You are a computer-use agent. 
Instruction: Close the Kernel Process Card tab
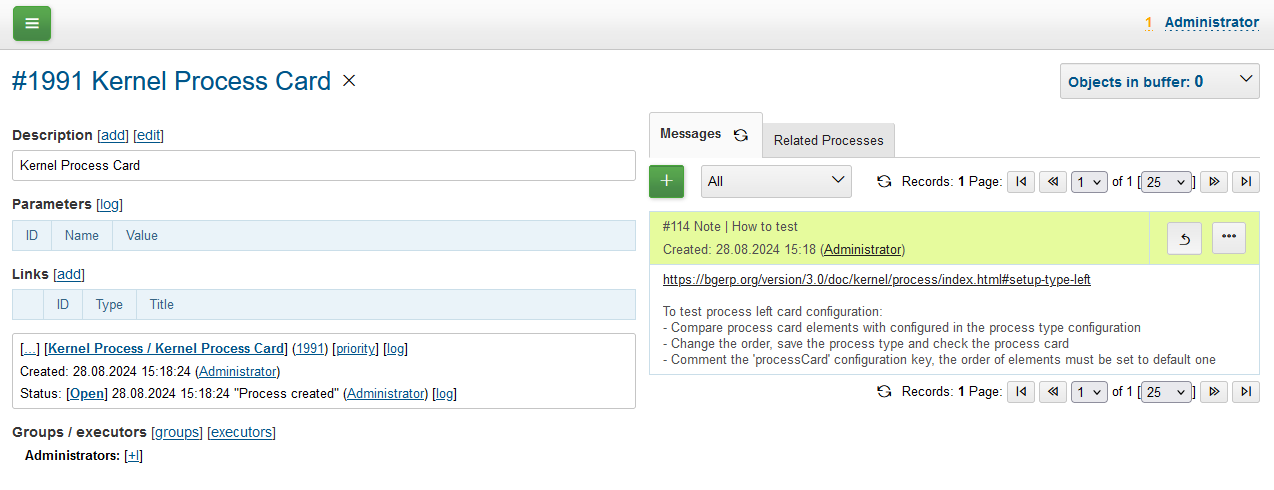point(349,81)
